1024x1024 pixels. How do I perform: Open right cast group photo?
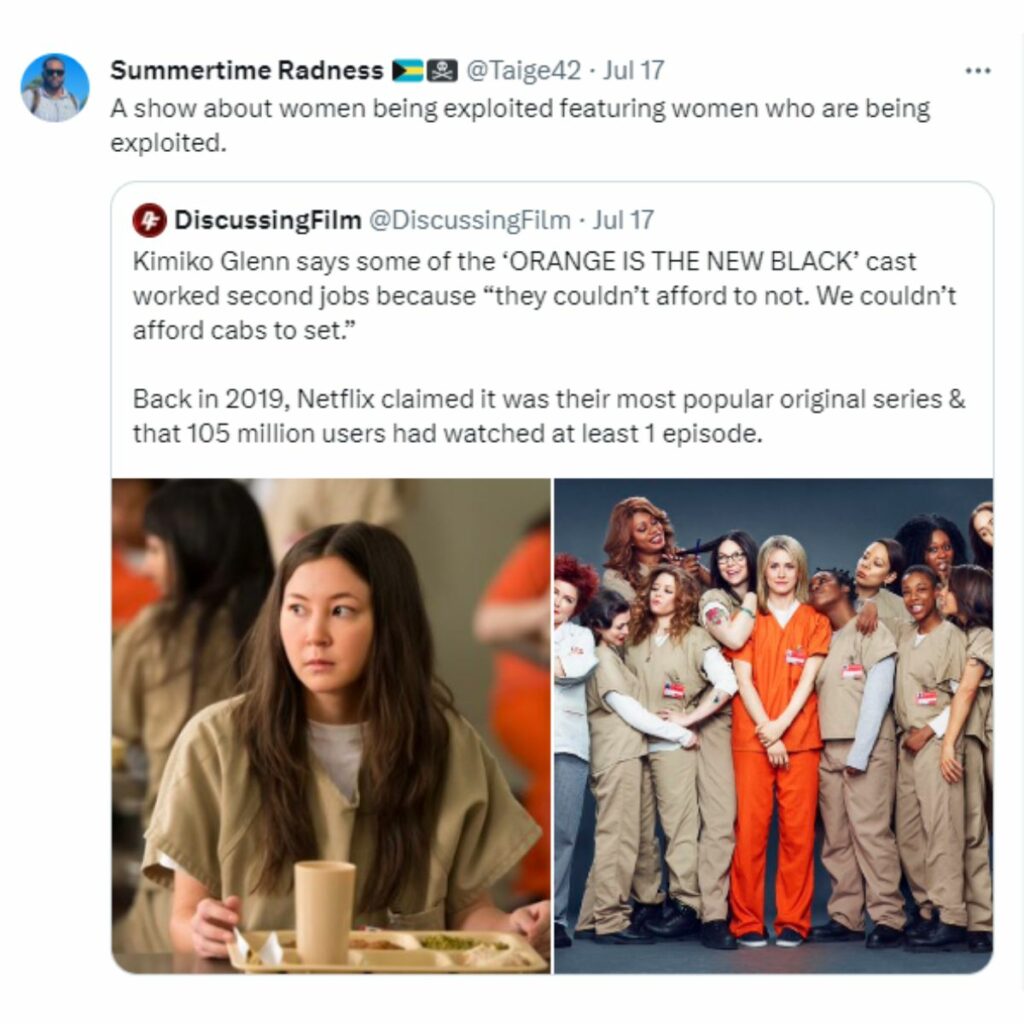773,726
